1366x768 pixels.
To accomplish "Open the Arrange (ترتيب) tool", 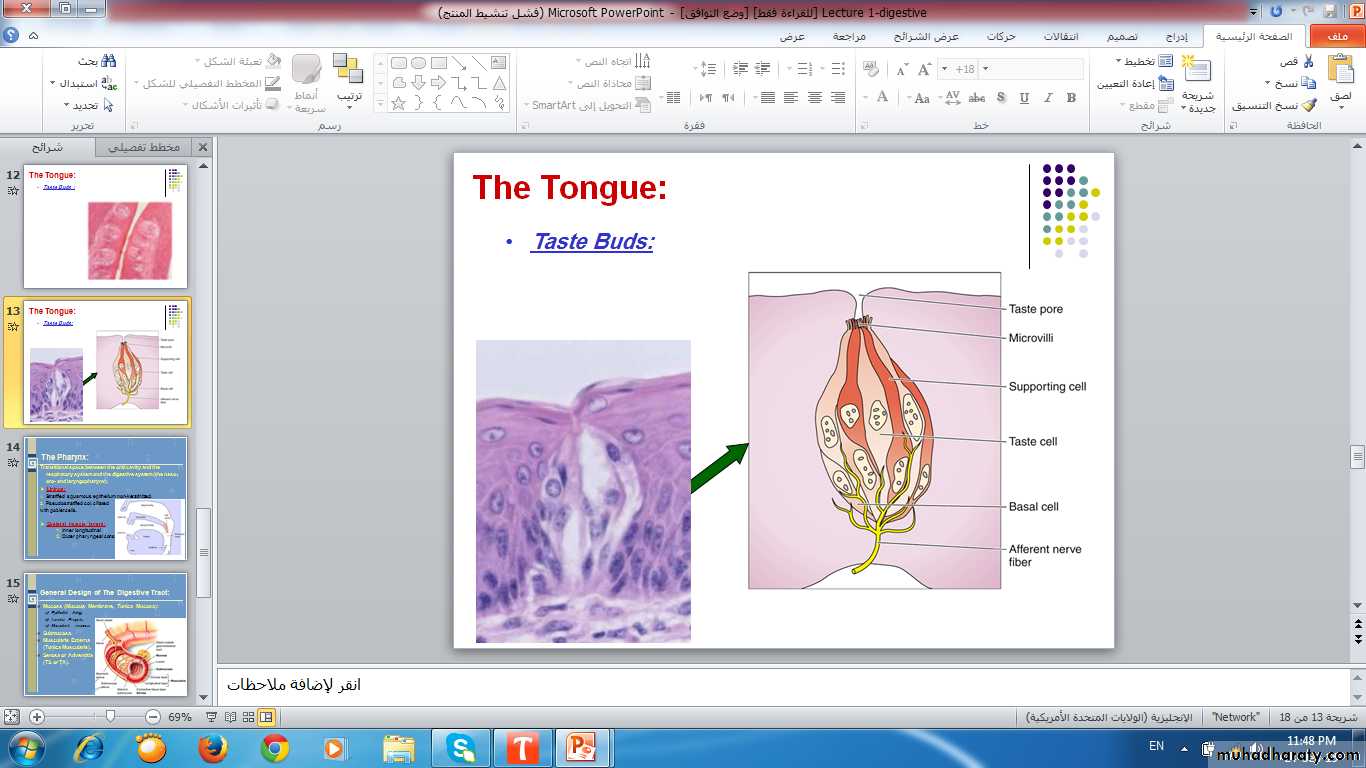I will [348, 72].
